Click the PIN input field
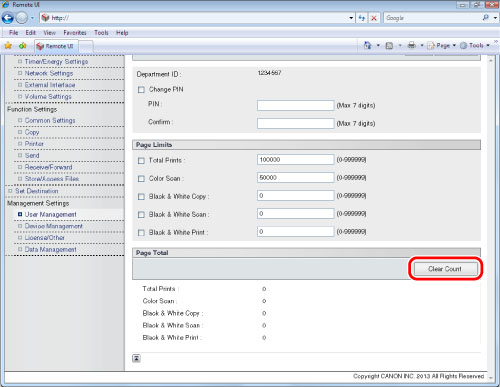 295,105
